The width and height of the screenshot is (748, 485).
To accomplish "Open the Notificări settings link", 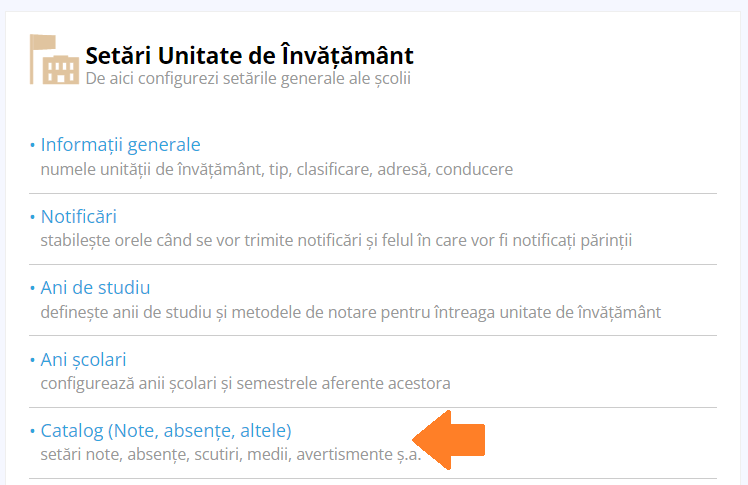I will (x=79, y=217).
